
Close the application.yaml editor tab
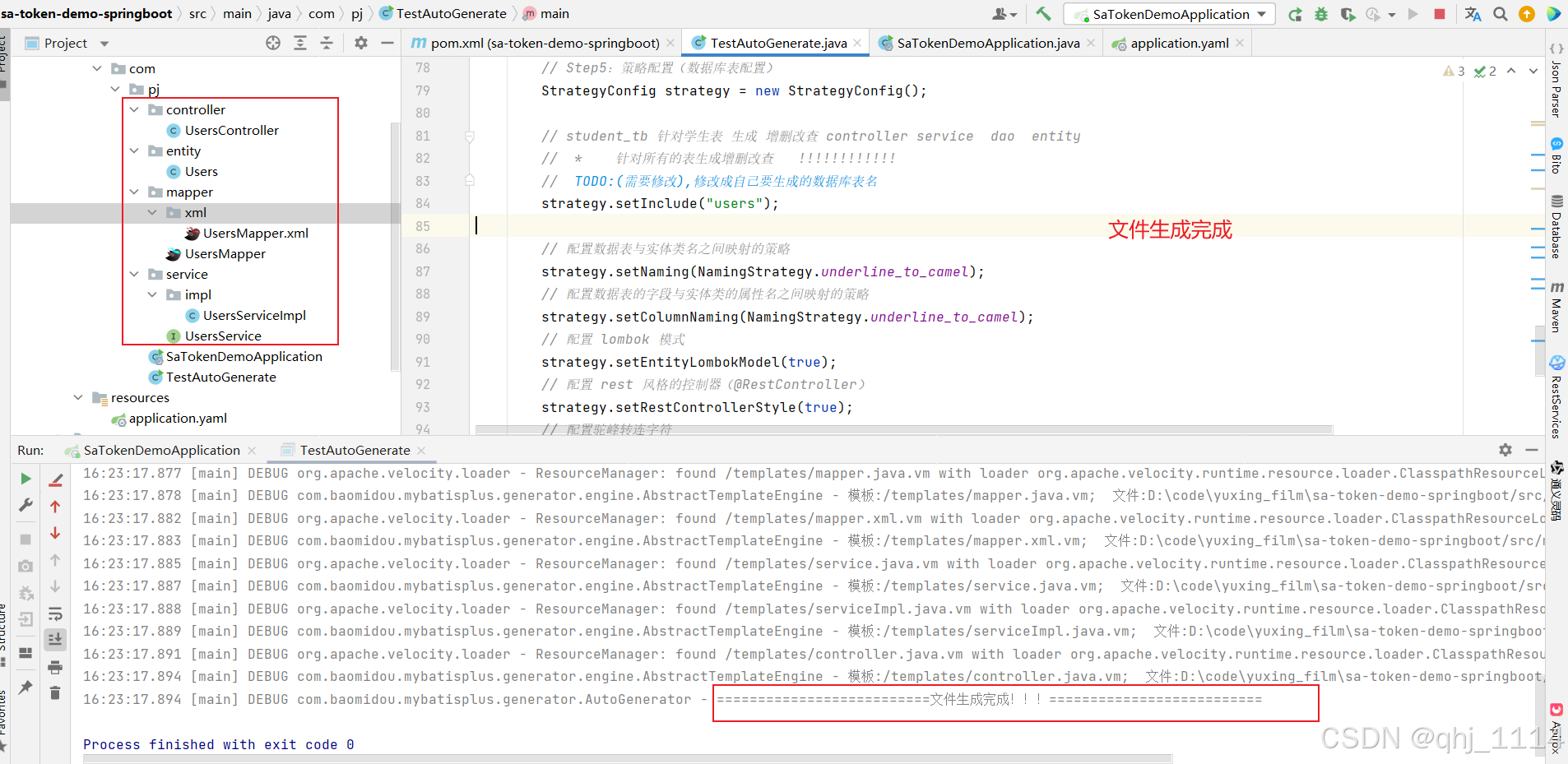(1240, 43)
